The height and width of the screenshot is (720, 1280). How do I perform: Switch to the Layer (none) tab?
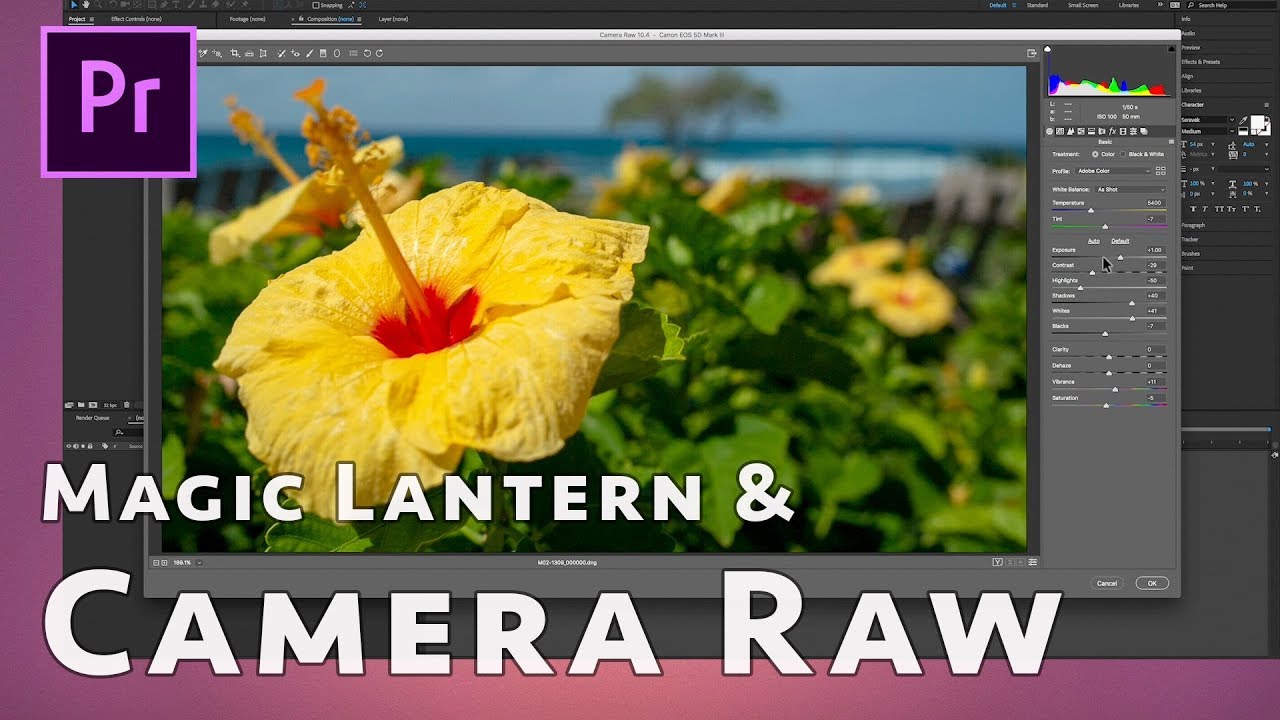[393, 19]
